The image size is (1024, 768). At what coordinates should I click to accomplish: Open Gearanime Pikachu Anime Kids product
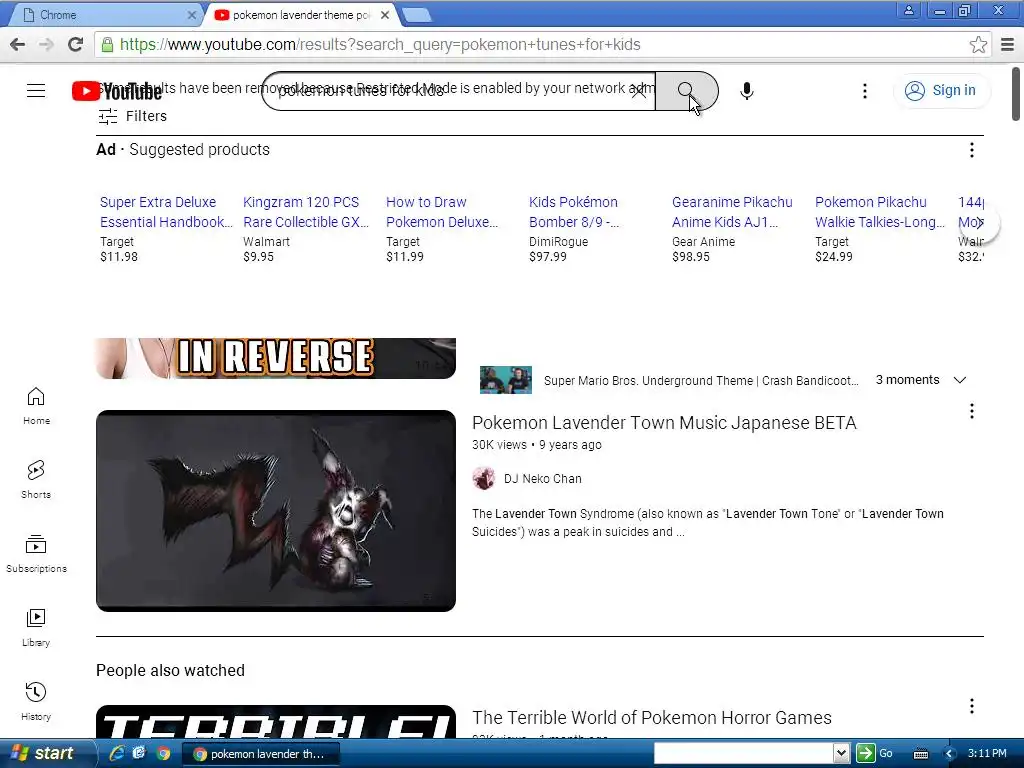pos(732,212)
